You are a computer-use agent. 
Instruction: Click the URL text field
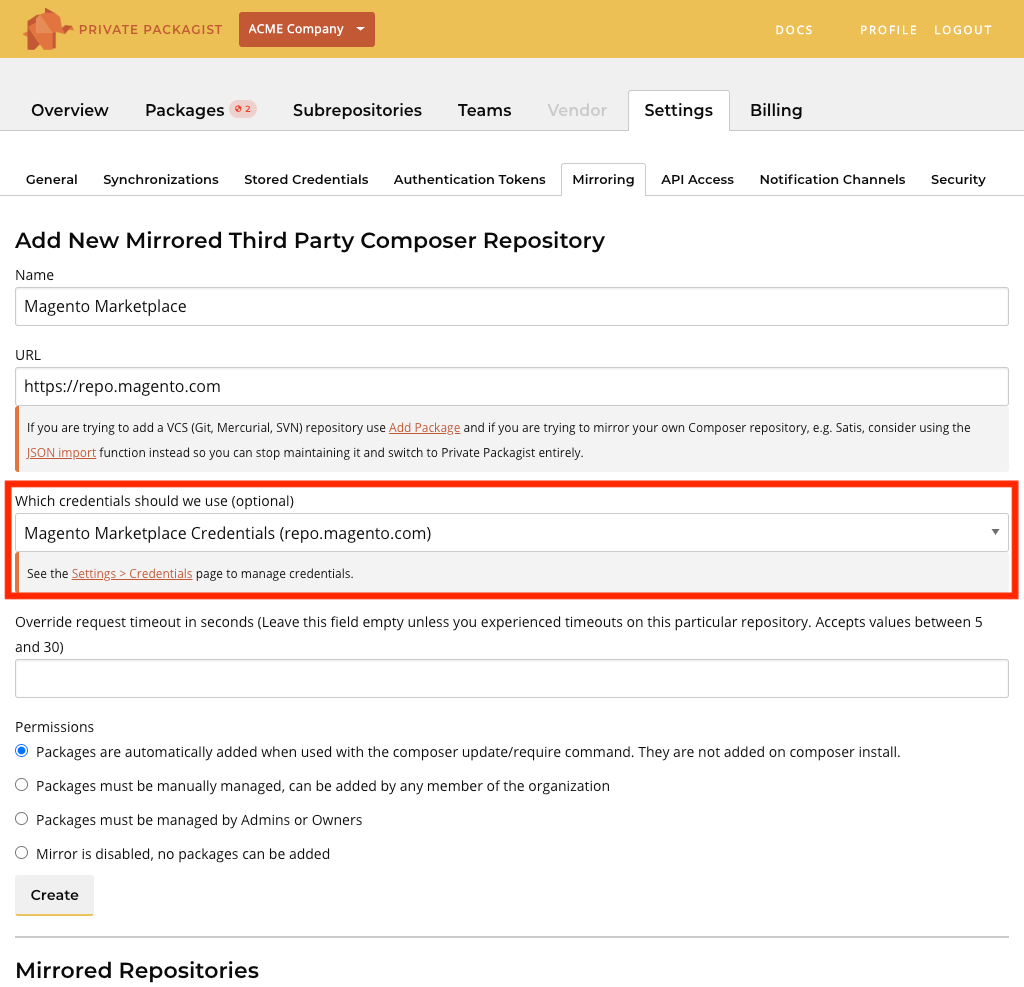pyautogui.click(x=511, y=386)
